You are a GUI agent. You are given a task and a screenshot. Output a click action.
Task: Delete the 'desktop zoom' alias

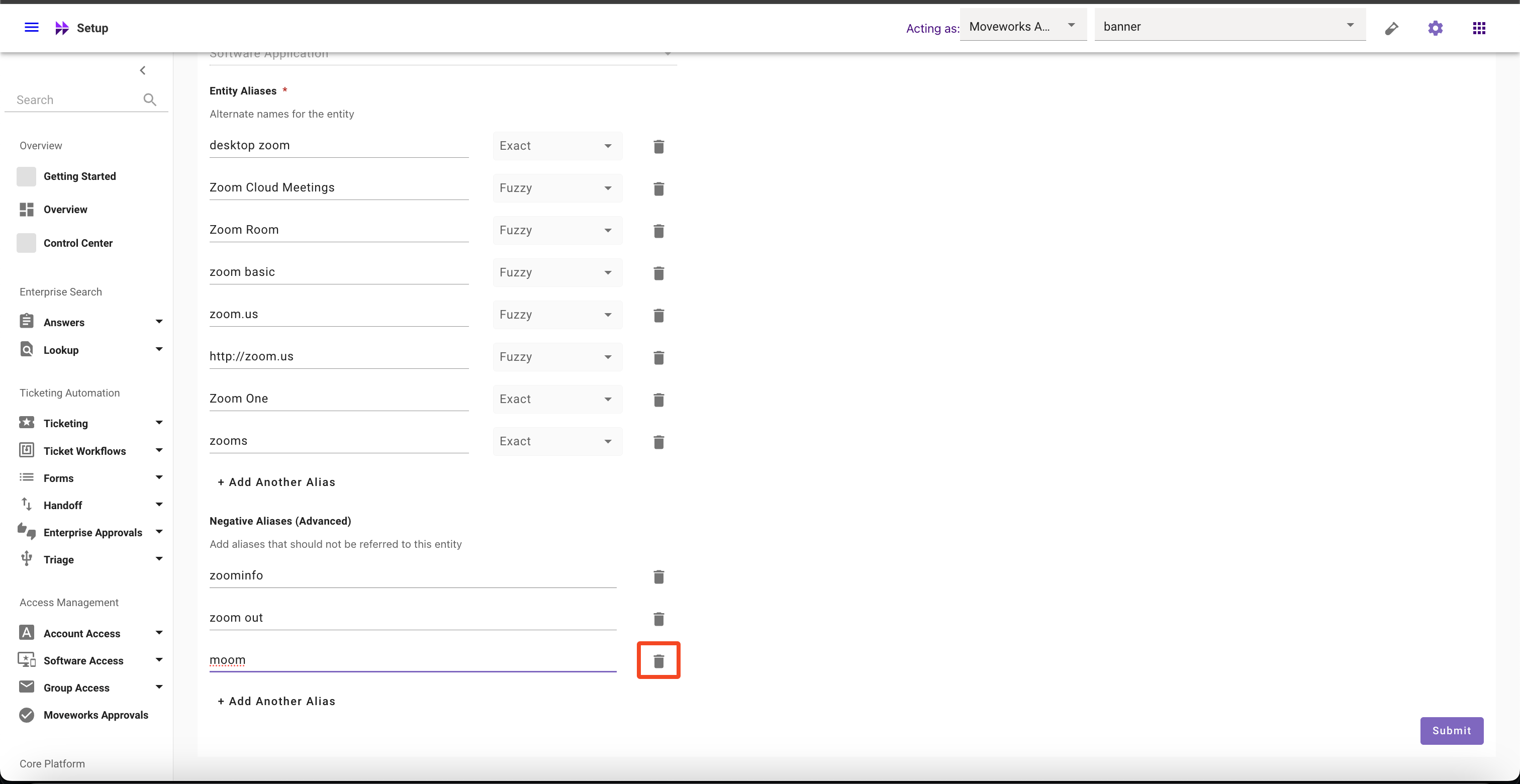(x=658, y=146)
